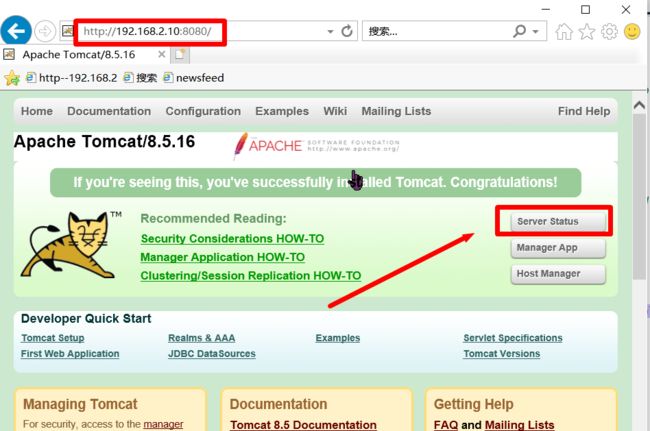The width and height of the screenshot is (650, 431).
Task: Click the Apache Software Foundation logo
Action: click(316, 145)
